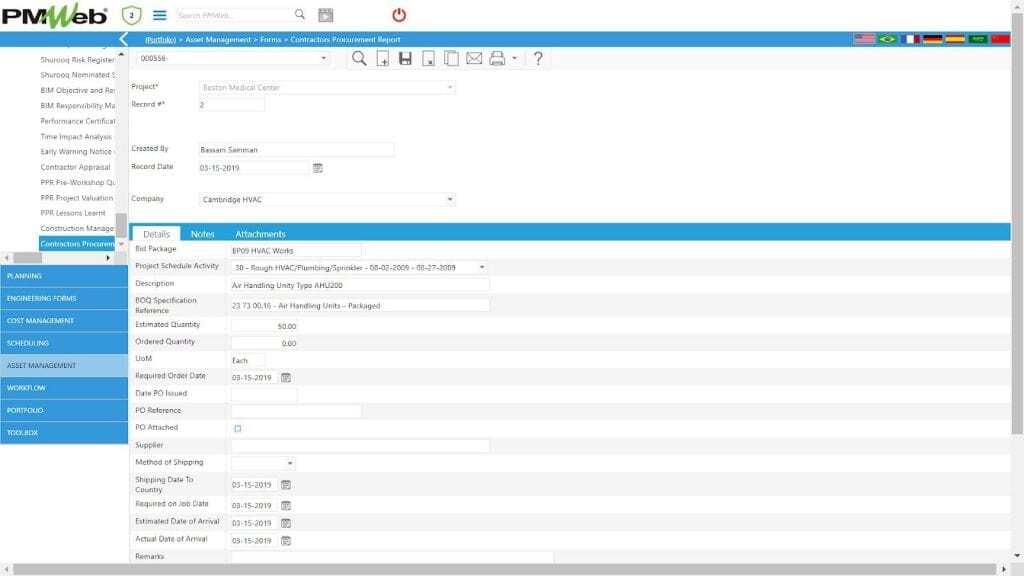This screenshot has height=576, width=1024.
Task: Open the Project dropdown
Action: [x=449, y=87]
